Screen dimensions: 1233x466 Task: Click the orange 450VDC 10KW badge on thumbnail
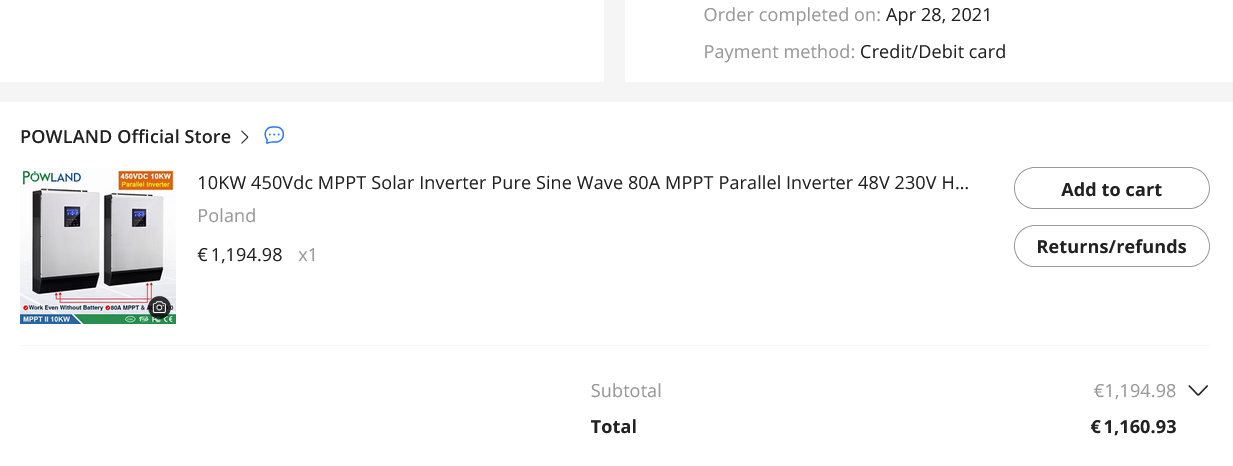(146, 180)
